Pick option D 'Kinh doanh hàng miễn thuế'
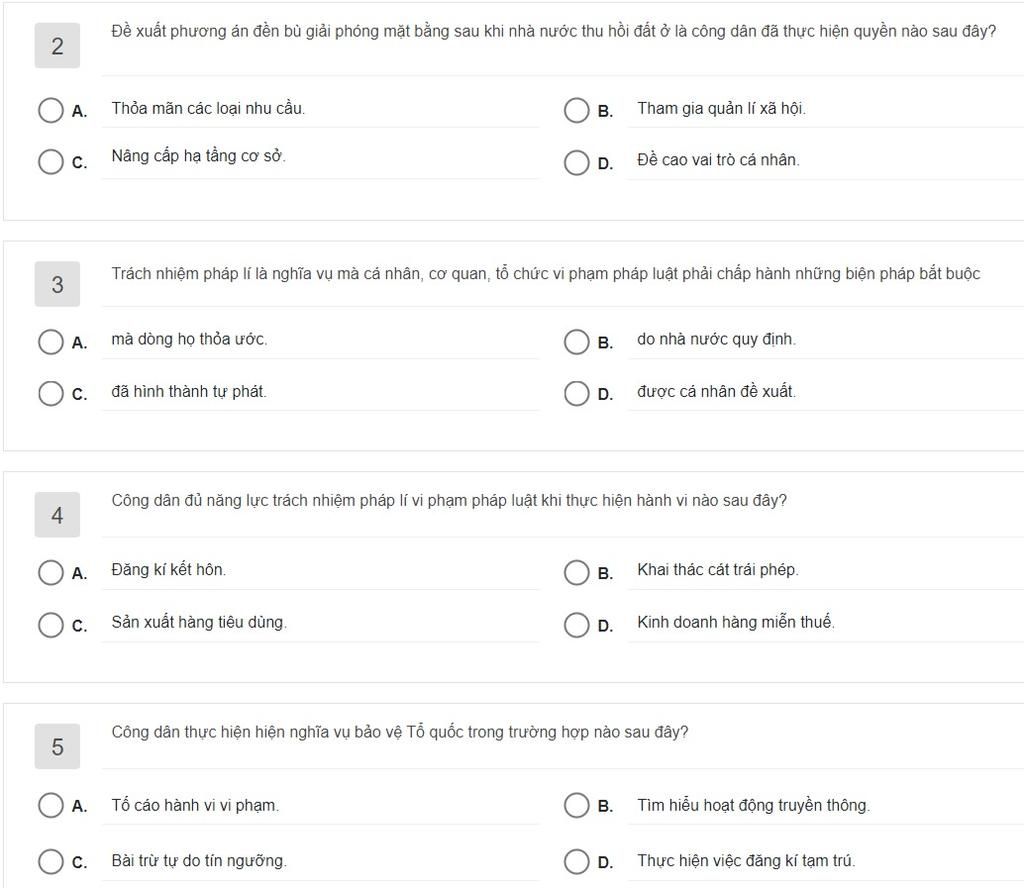Image resolution: width=1024 pixels, height=888 pixels. (576, 625)
